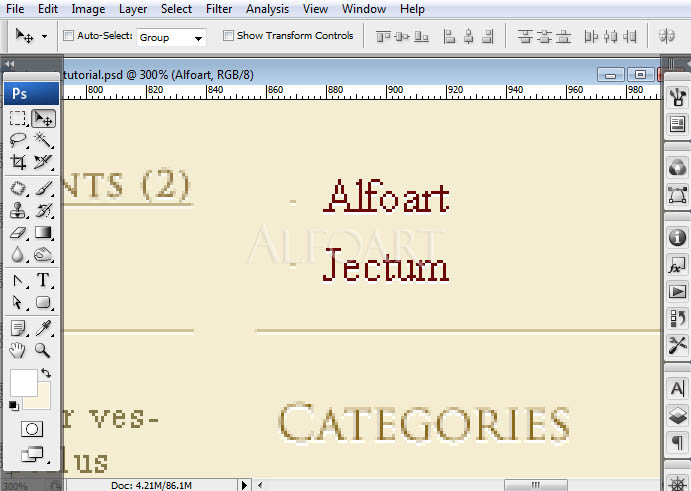Select the Horizontal Type tool
This screenshot has height=491, width=691.
pyautogui.click(x=43, y=280)
